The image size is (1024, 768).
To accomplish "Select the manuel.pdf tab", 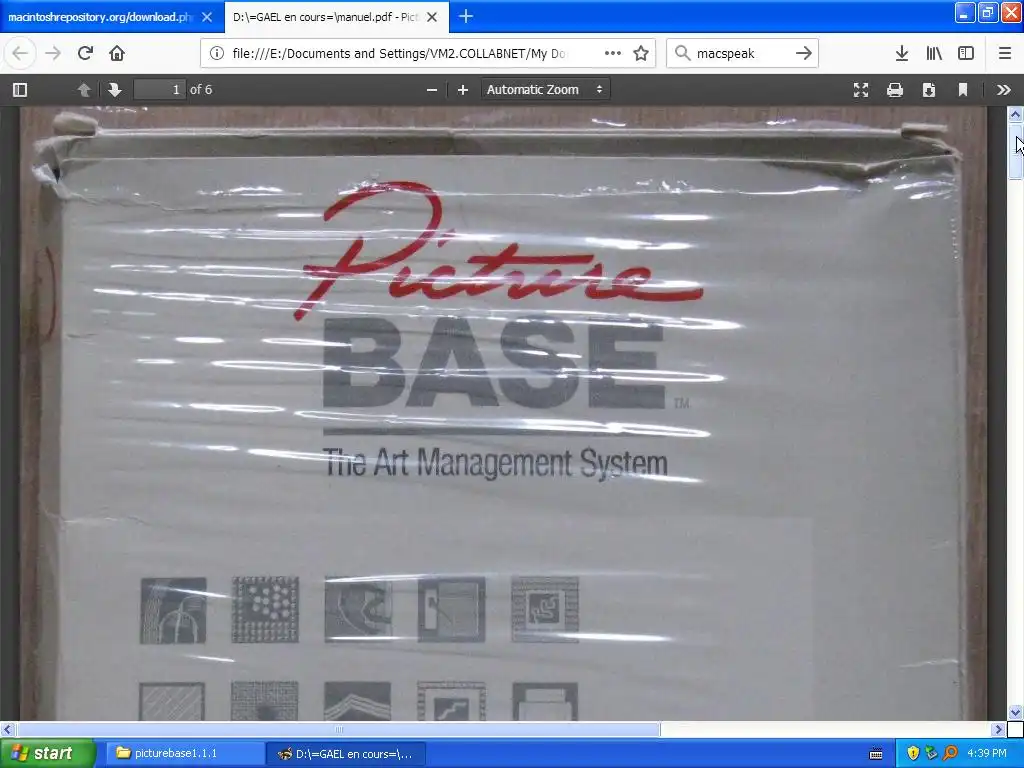I will [325, 17].
